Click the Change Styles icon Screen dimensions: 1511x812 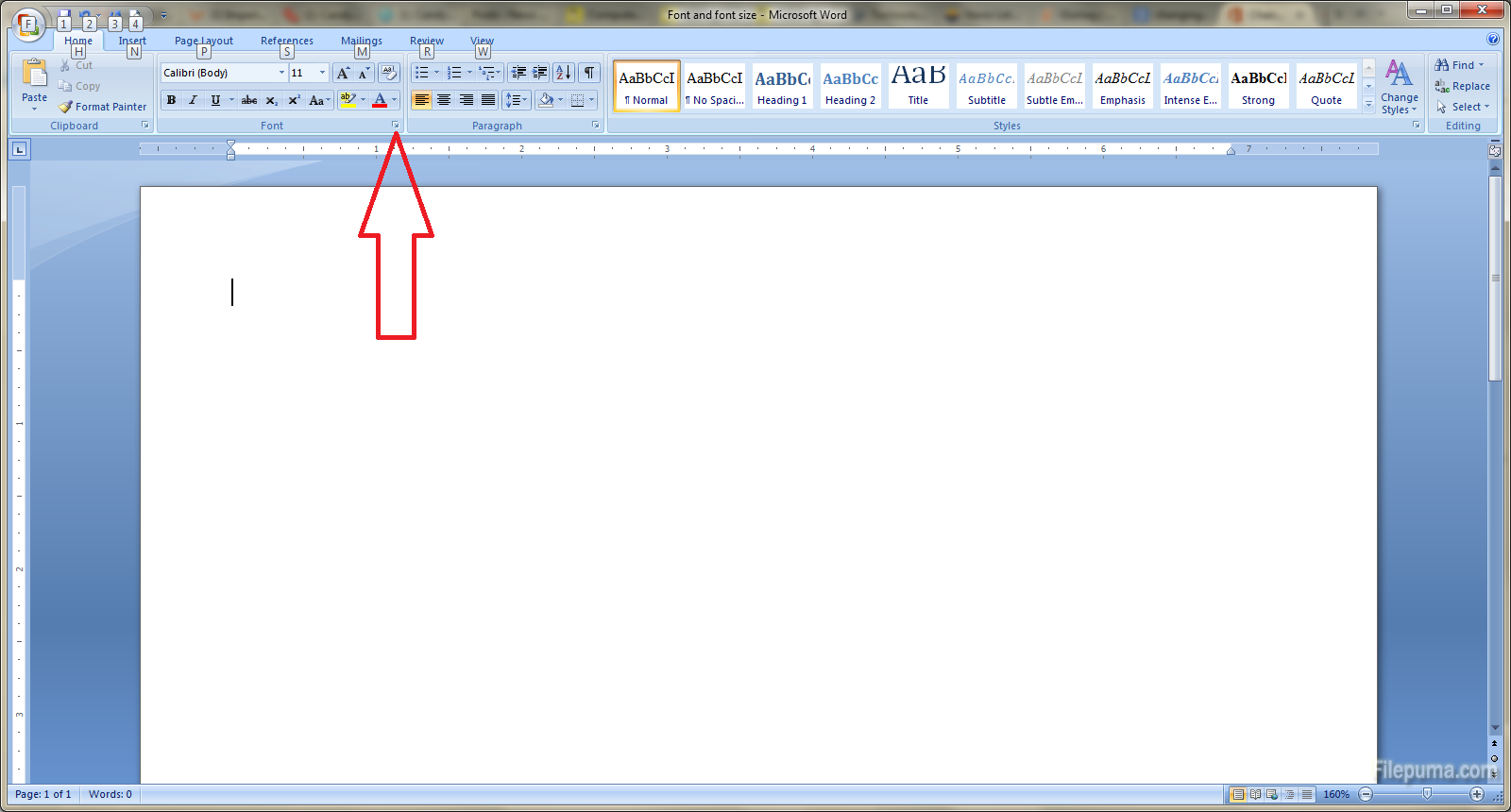(1400, 87)
